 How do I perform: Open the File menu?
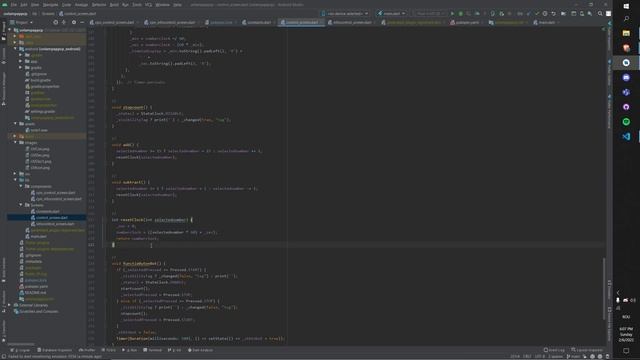click(14, 4)
